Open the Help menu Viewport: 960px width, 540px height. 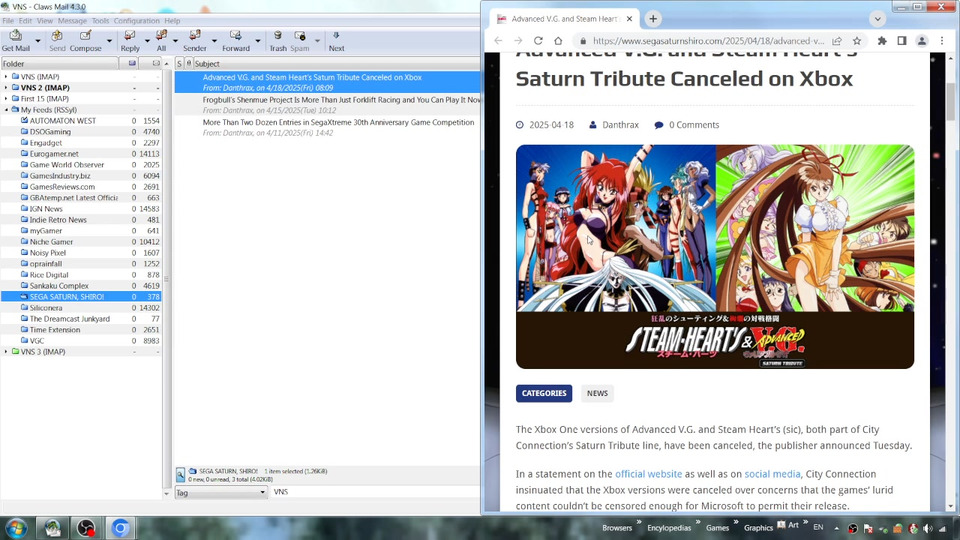pyautogui.click(x=172, y=21)
